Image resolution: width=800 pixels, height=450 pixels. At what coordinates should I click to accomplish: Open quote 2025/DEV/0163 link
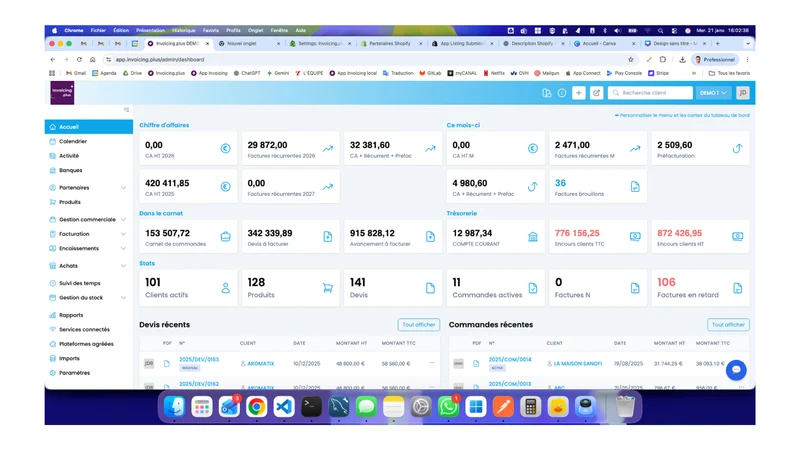click(x=199, y=360)
